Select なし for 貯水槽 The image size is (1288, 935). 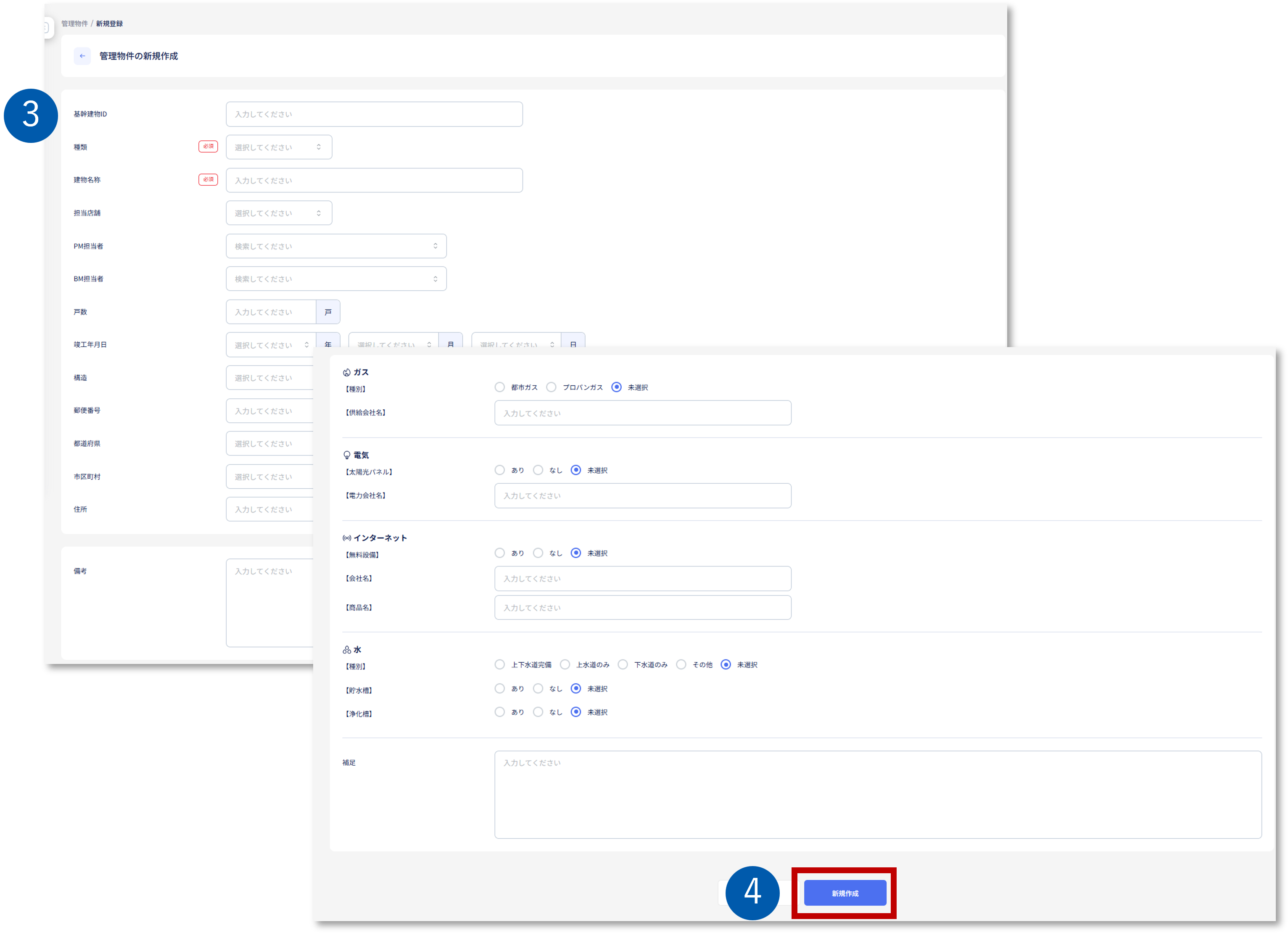click(x=538, y=689)
